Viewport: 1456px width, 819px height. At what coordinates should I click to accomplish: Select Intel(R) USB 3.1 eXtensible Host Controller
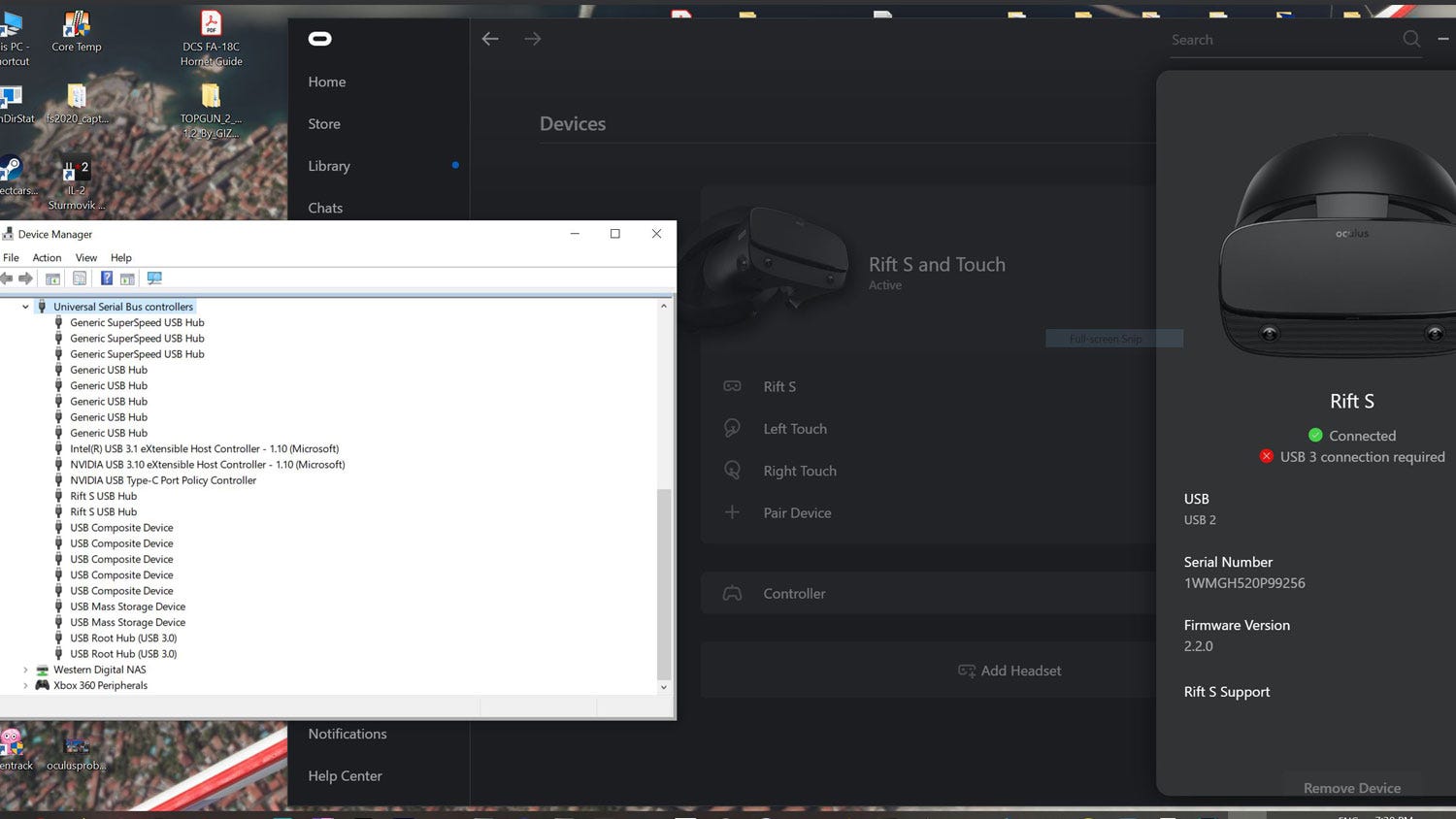[x=204, y=449]
